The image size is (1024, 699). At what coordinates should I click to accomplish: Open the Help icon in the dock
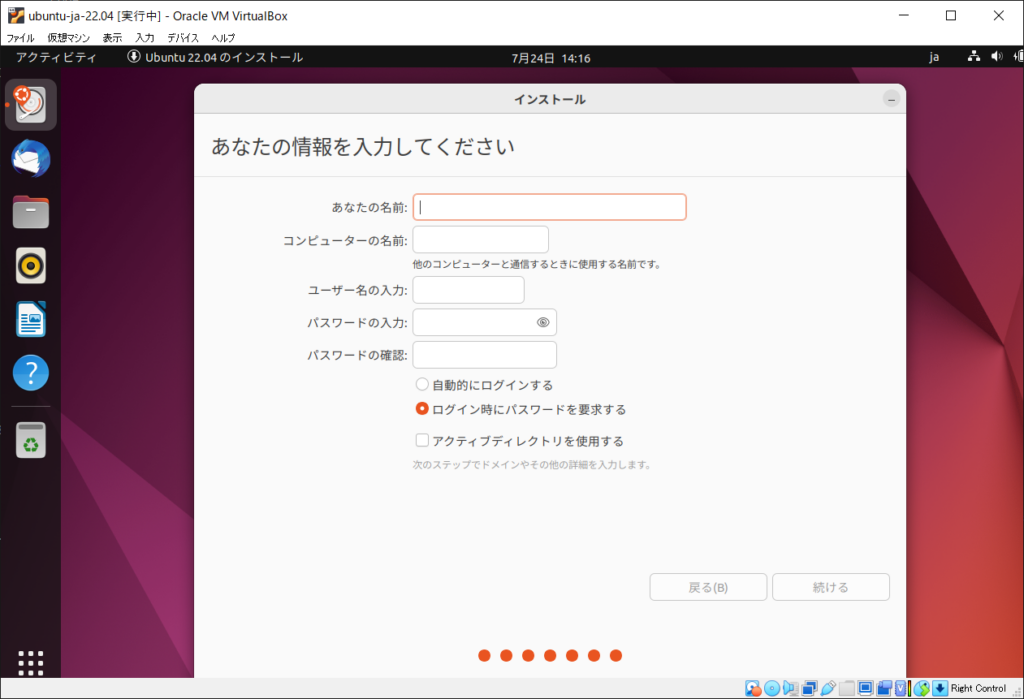click(x=31, y=373)
